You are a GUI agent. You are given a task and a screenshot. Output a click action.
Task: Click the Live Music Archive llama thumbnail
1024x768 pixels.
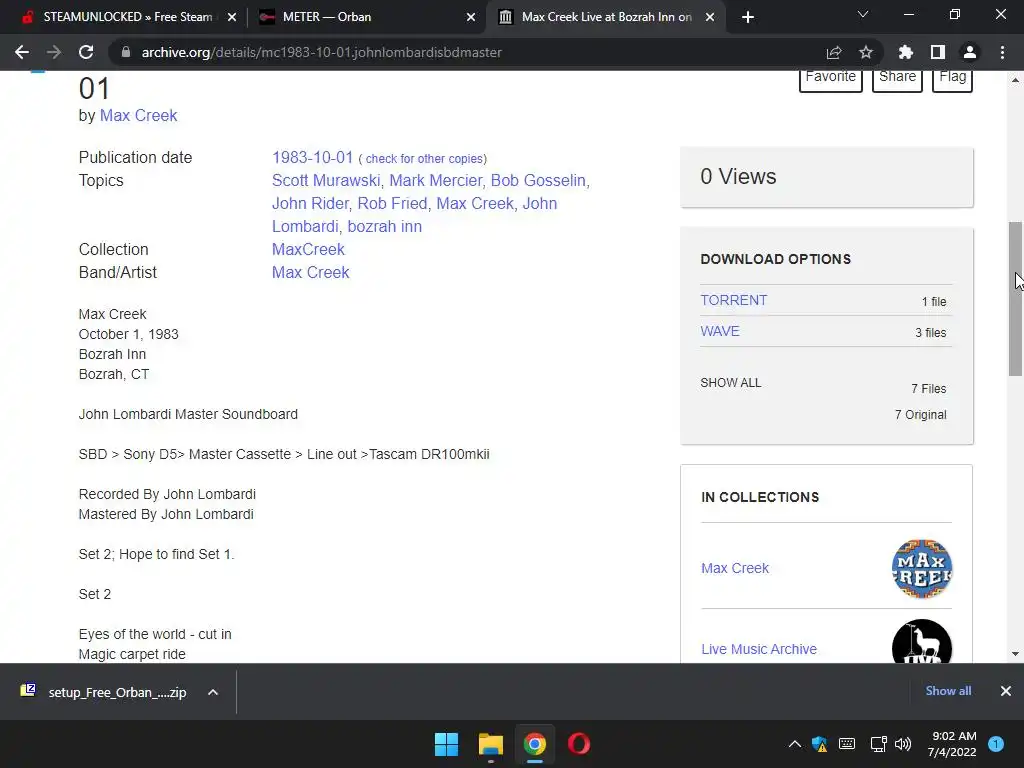click(921, 642)
